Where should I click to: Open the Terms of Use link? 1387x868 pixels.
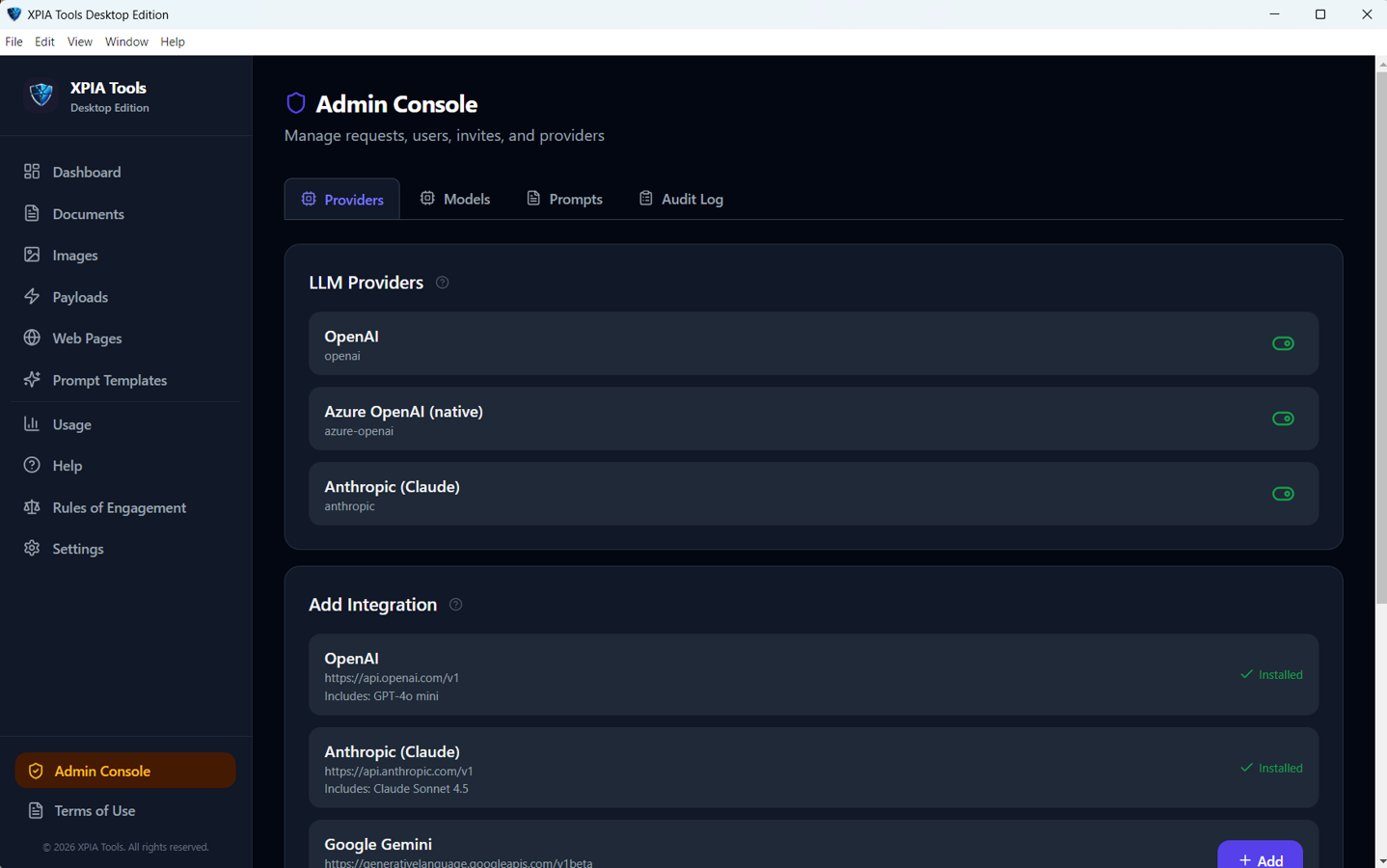tap(125, 810)
